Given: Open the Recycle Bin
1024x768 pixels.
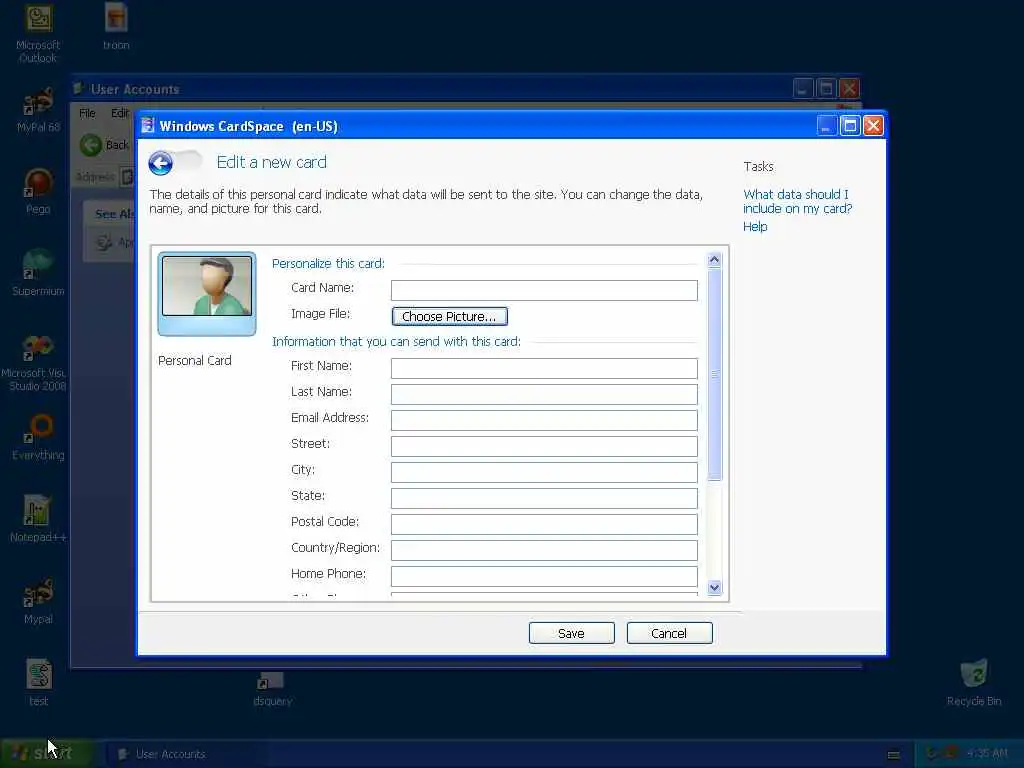Looking at the screenshot, I should click(x=974, y=683).
